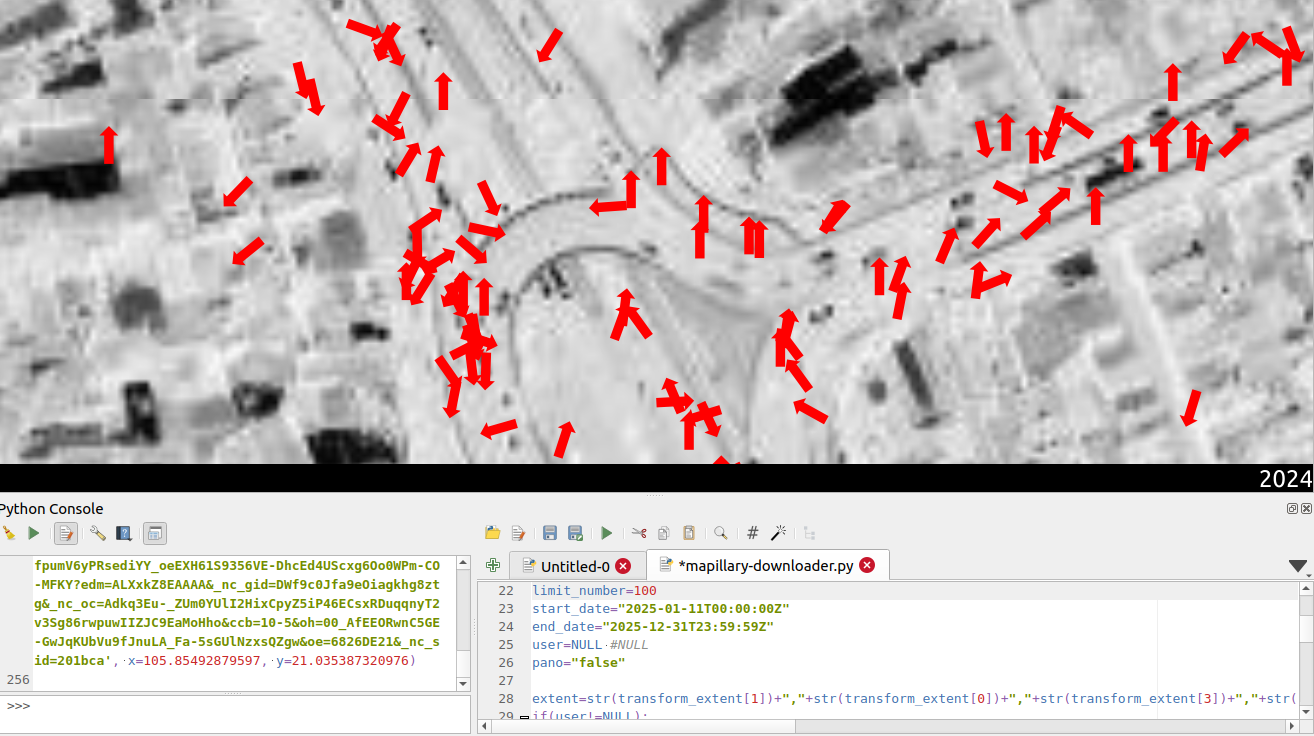
Task: Run the script in editor toolbar
Action: click(x=606, y=533)
